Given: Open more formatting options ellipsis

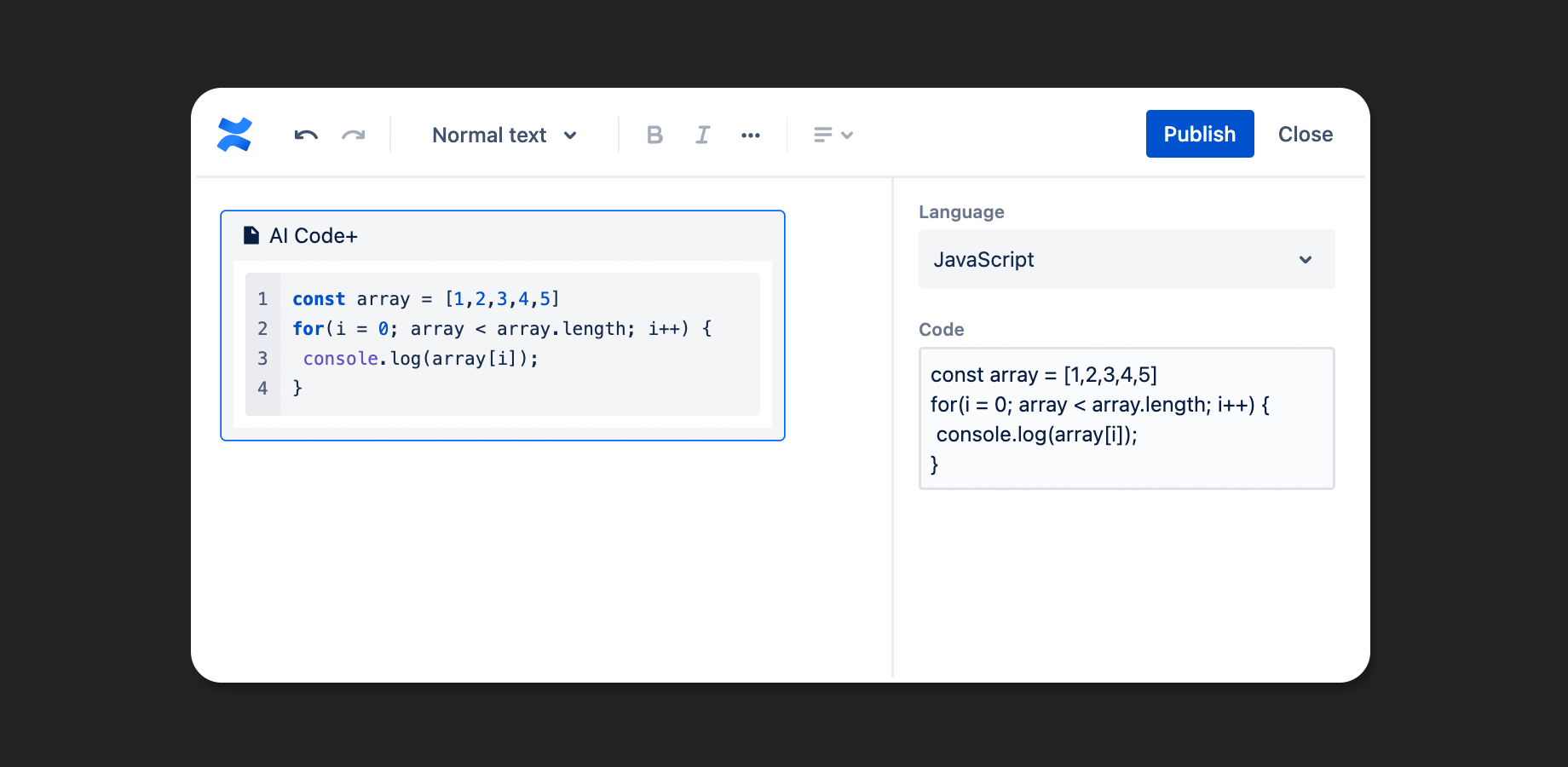Looking at the screenshot, I should pos(751,135).
